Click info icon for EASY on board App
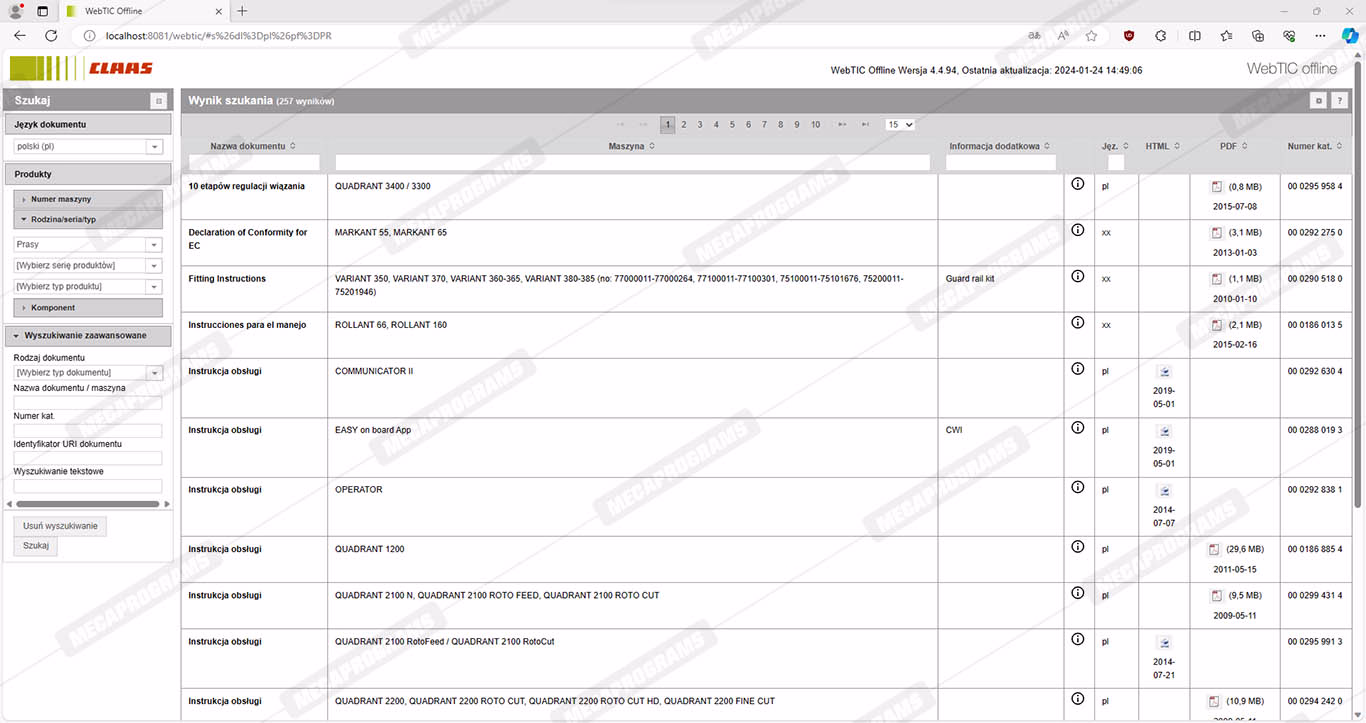This screenshot has width=1366, height=723. click(1077, 428)
